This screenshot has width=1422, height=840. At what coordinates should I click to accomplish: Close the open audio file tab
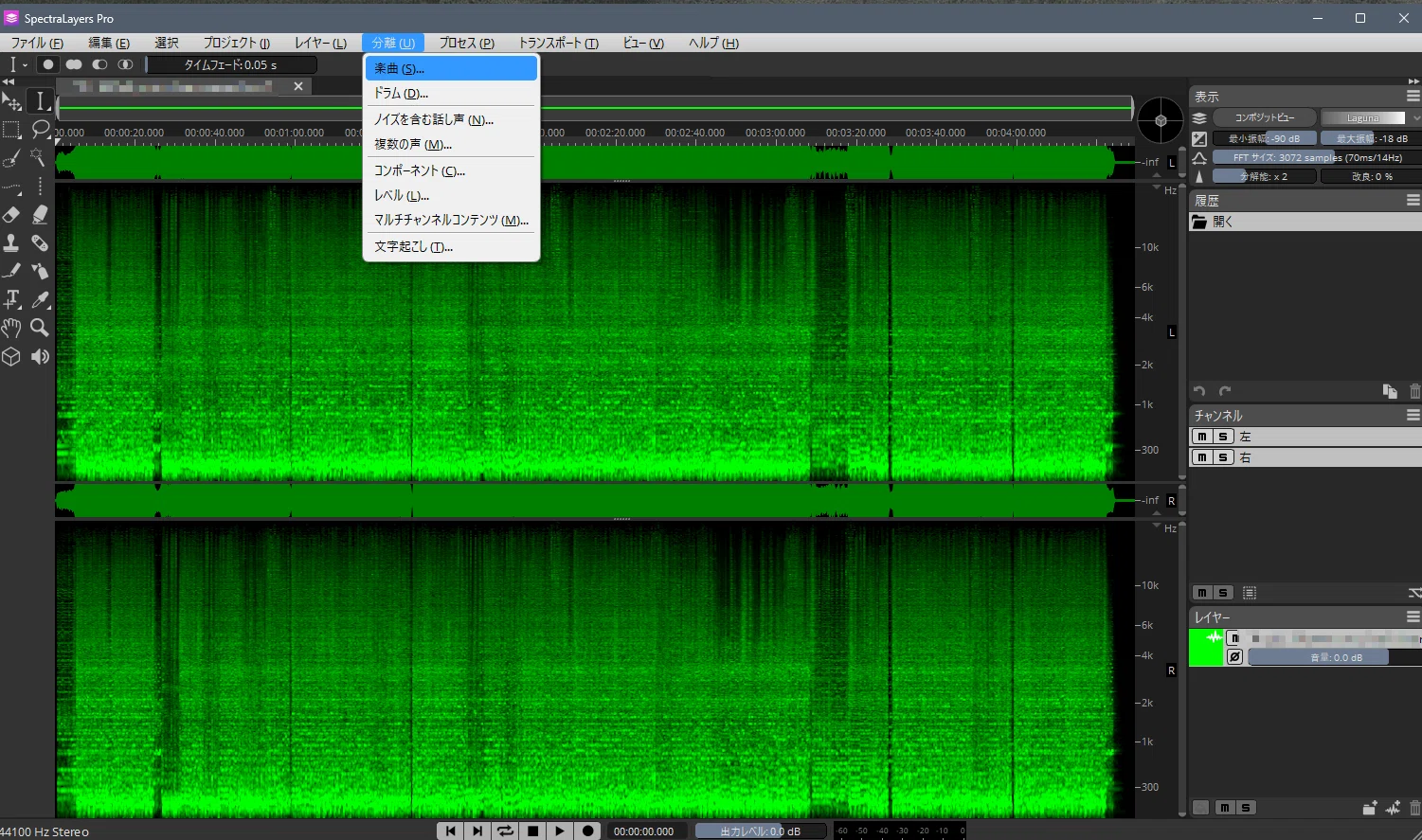(298, 86)
